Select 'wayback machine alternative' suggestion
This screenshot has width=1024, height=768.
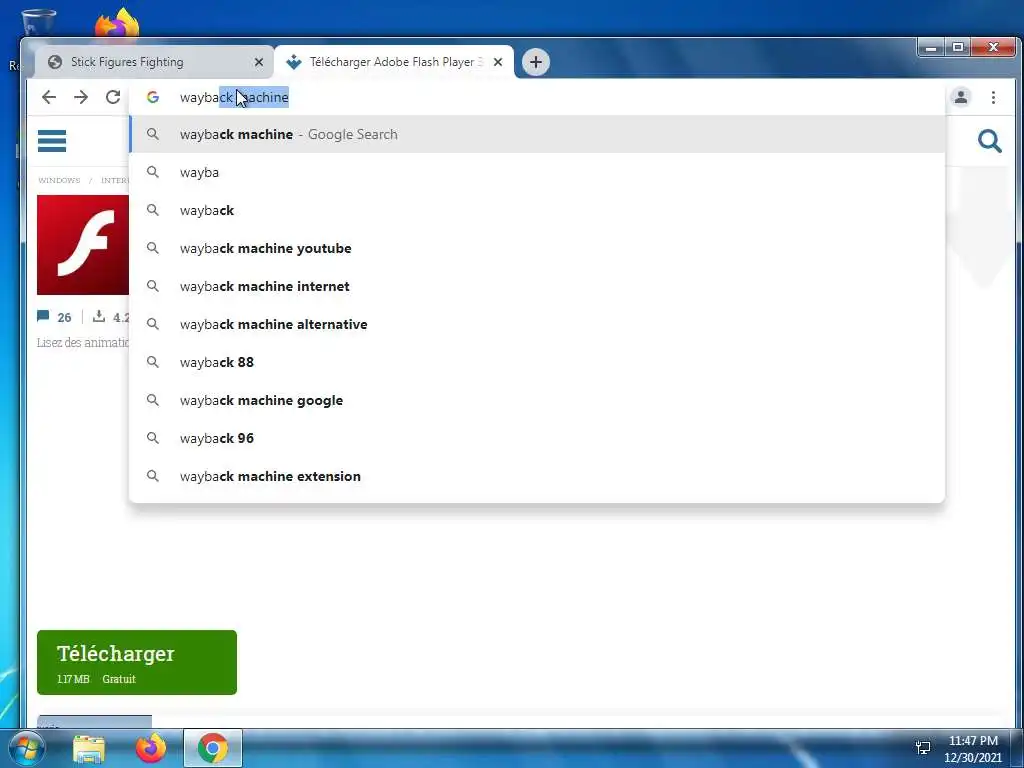tap(537, 324)
